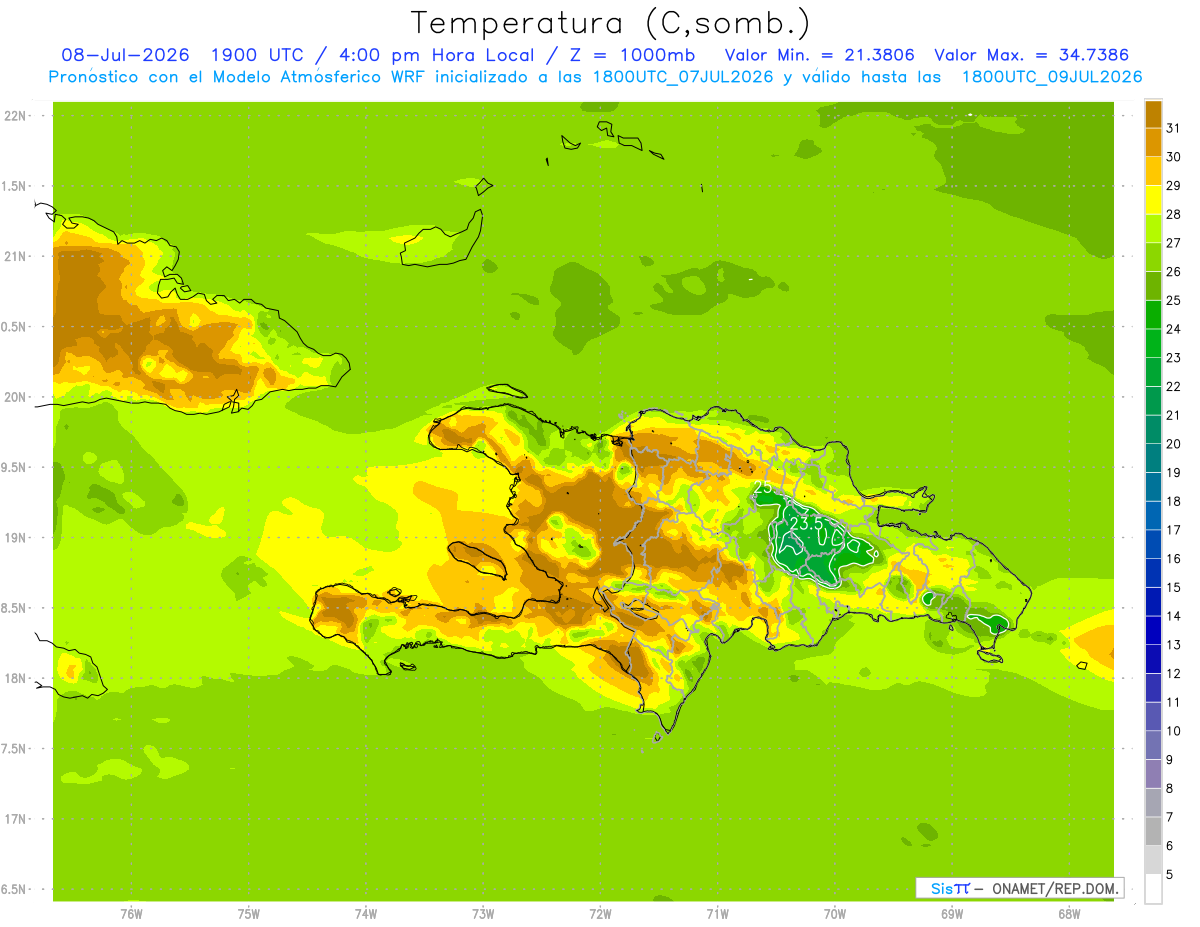Screen dimensions: 1200x927
Task: Pick purple legend swatch between 8 and 9
Action: [1154, 774]
